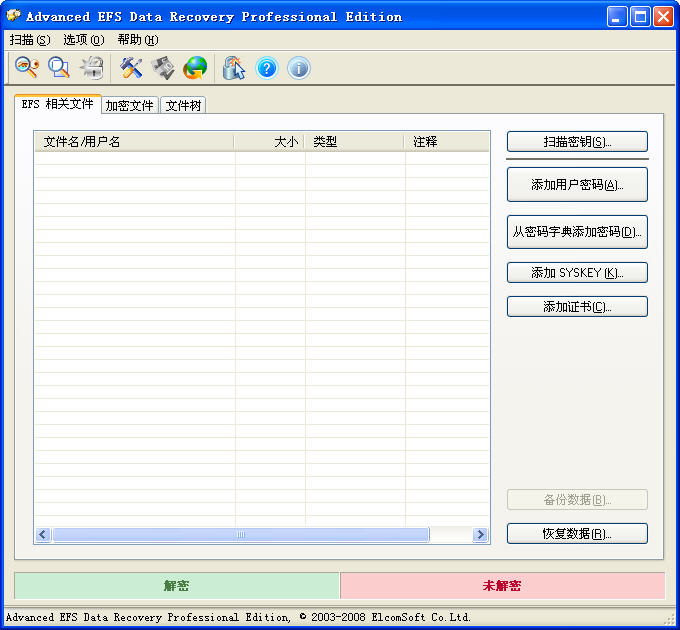Click the padlock with cursor icon
Screen dimensions: 680x630
pos(234,67)
